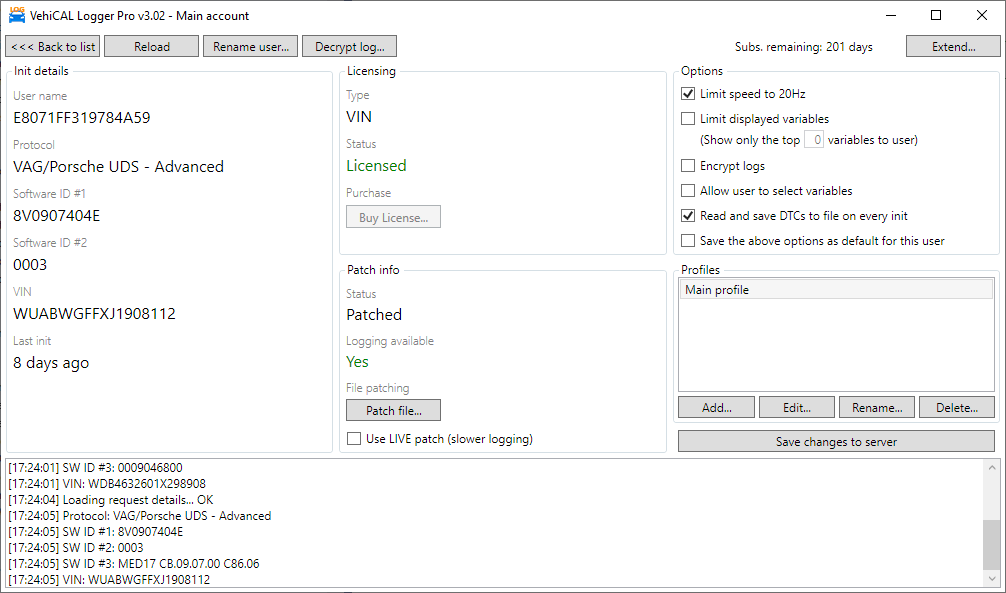Click Patch file button
This screenshot has width=1006, height=593.
click(393, 411)
